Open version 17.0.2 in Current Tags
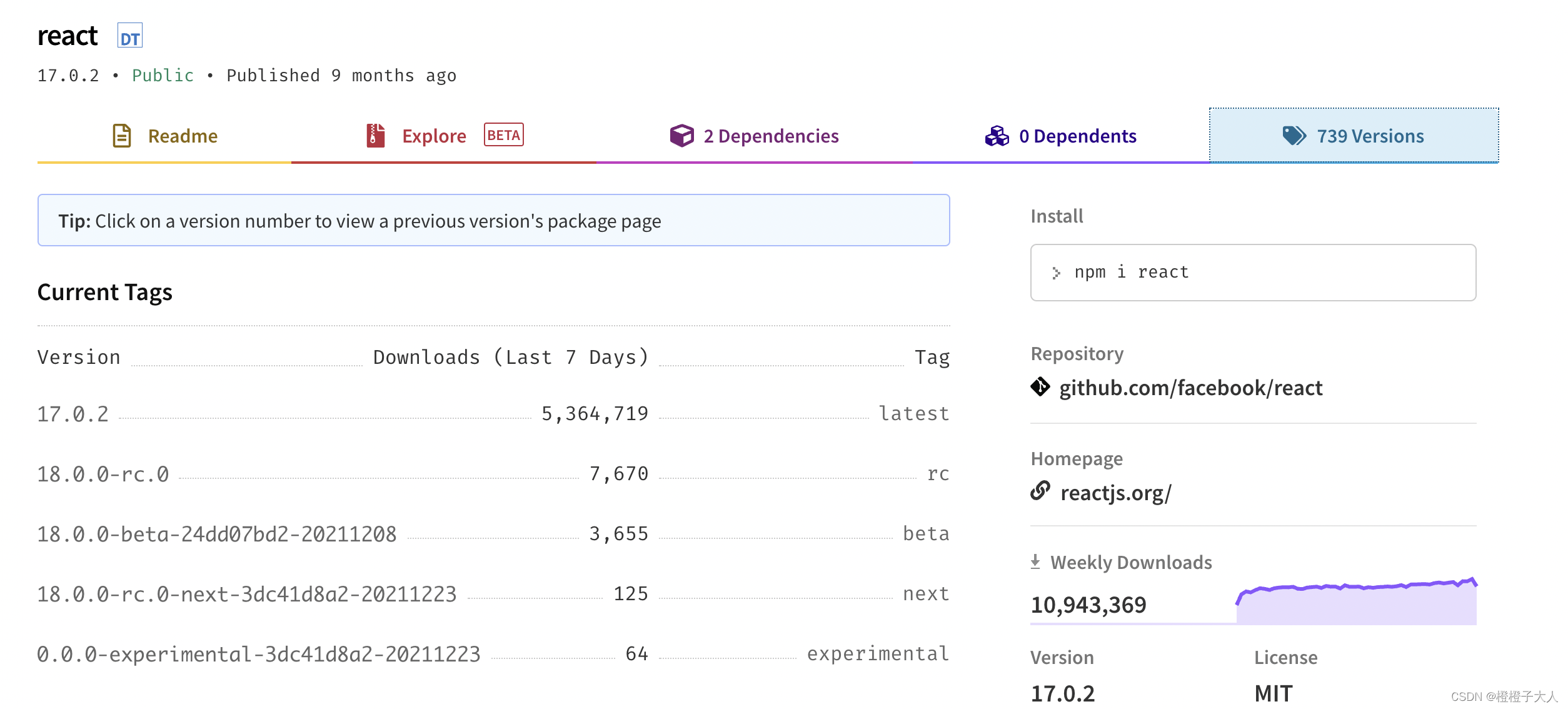Viewport: 1568px width, 709px height. (x=73, y=414)
